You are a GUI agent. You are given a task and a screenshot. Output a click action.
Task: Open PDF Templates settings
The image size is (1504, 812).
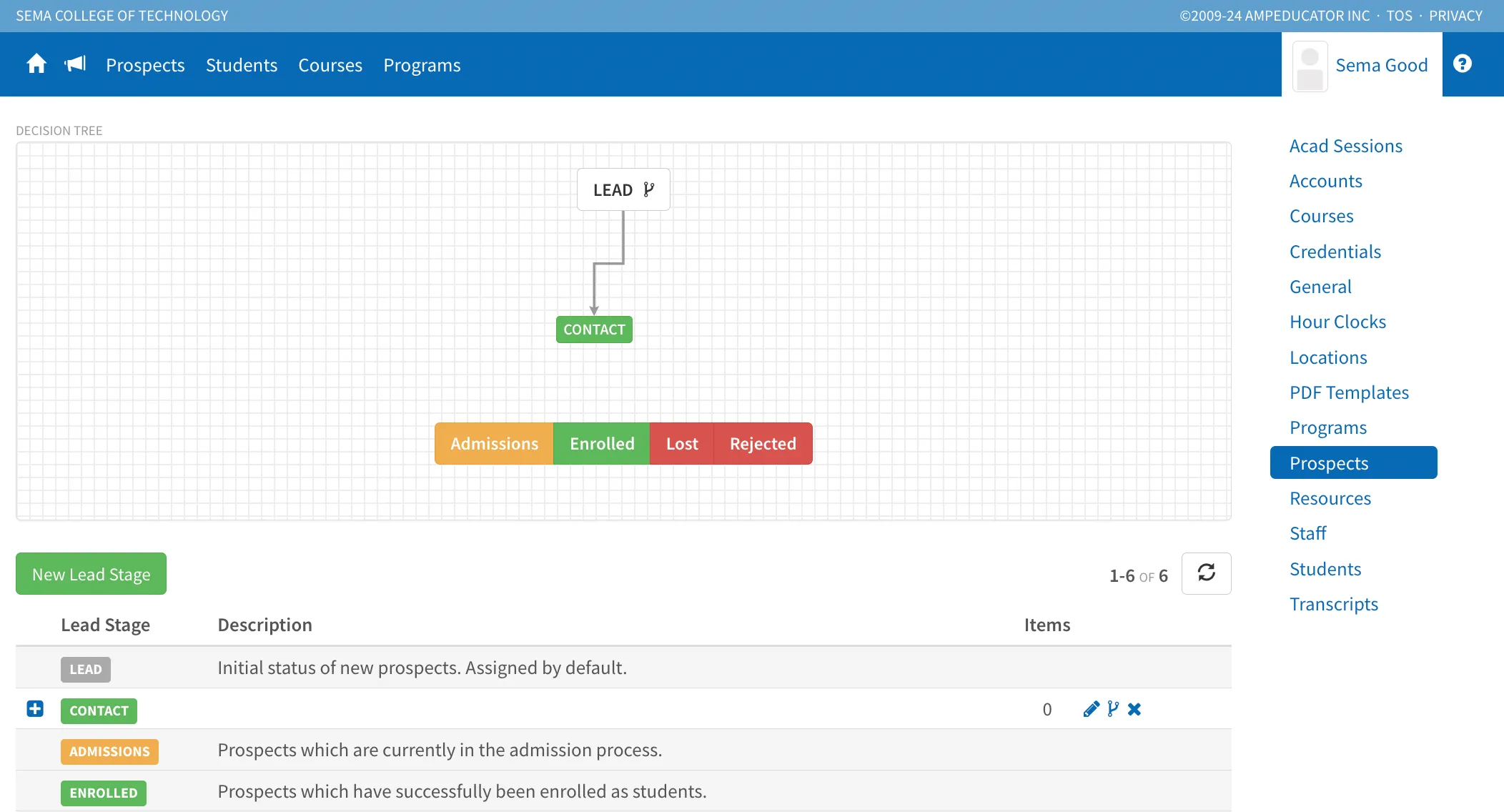coord(1349,392)
